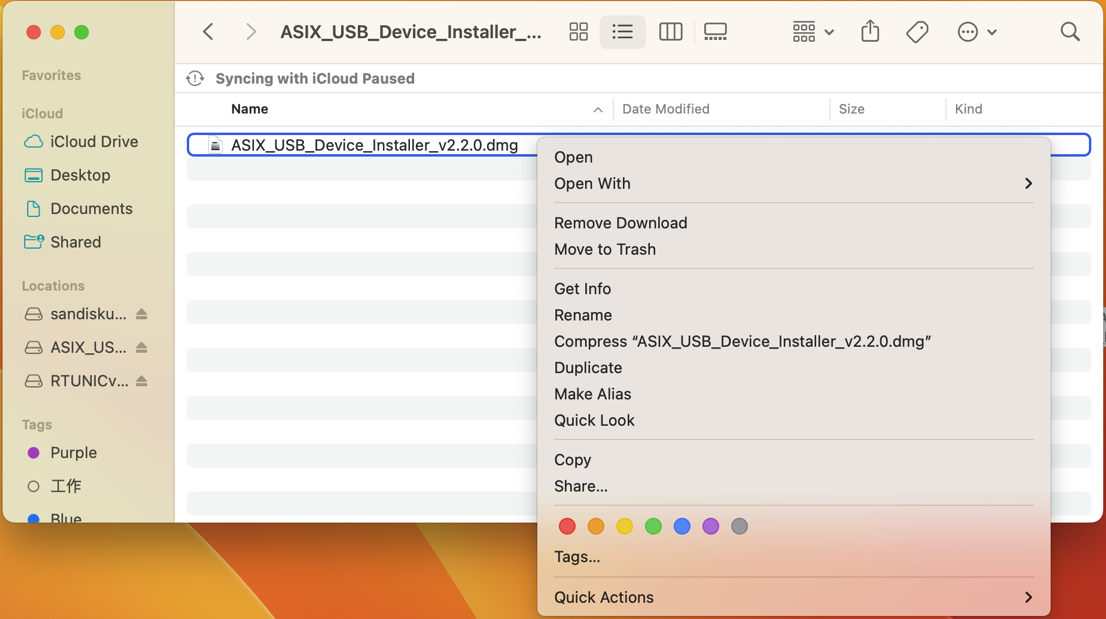This screenshot has width=1106, height=619.
Task: Choose Tags... from the context menu
Action: [794, 556]
